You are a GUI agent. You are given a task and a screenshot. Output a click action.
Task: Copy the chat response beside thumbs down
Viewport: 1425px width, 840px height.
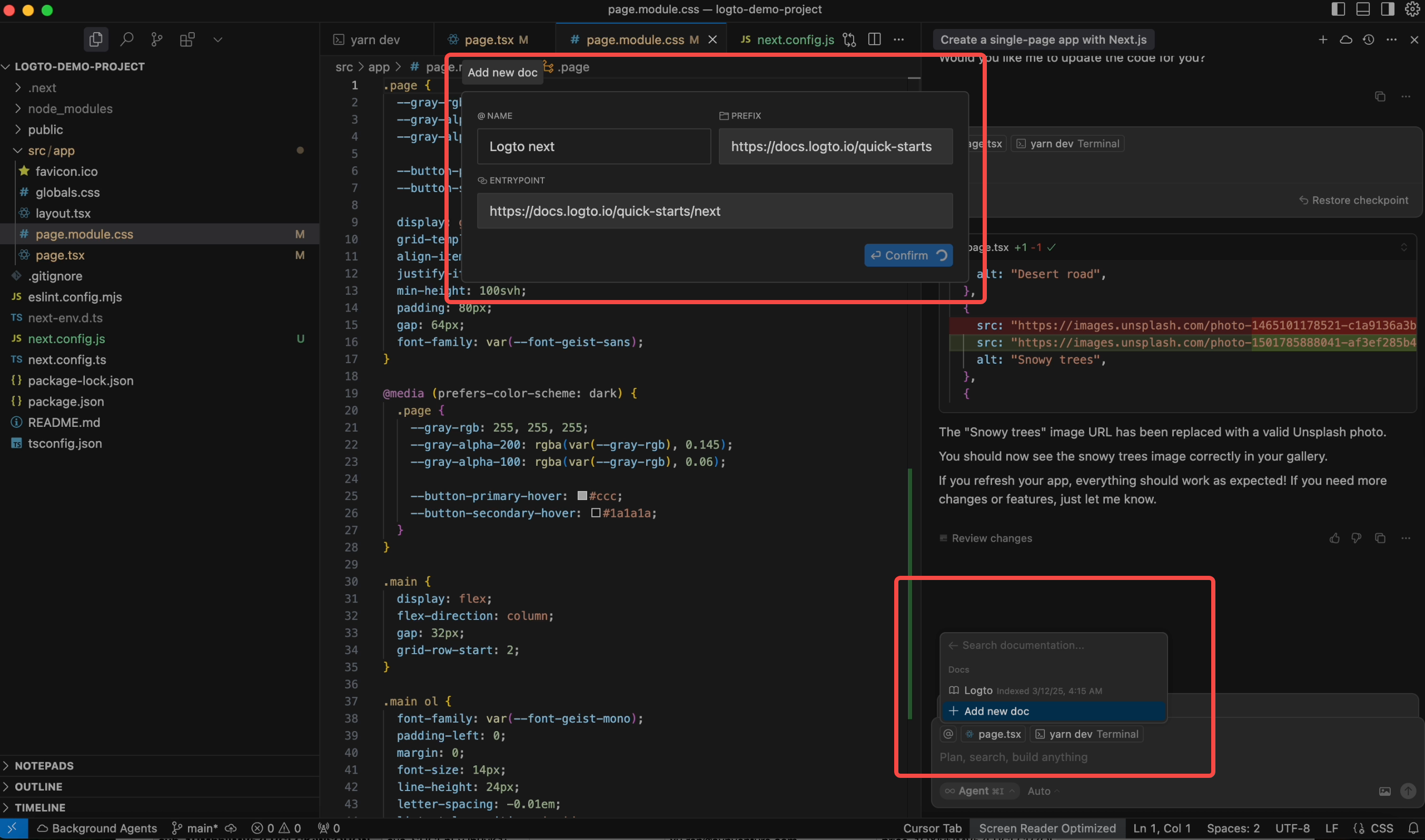[x=1380, y=538]
